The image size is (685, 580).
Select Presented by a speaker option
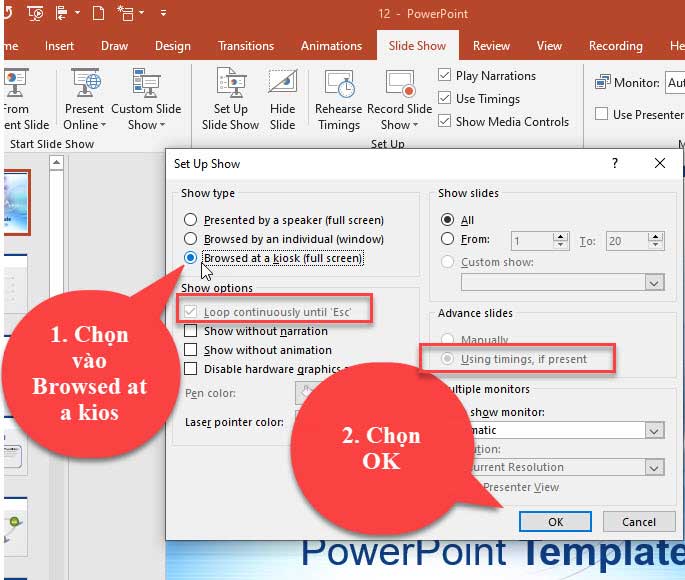[x=190, y=219]
